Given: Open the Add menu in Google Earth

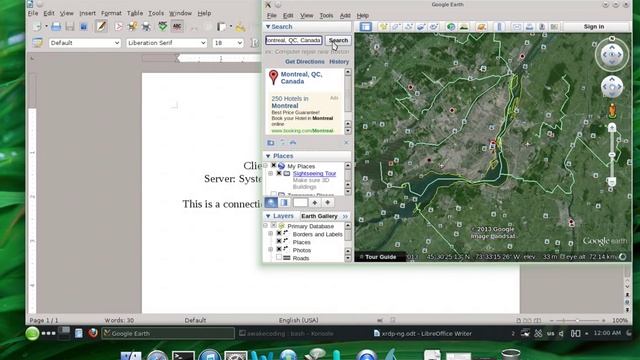Looking at the screenshot, I should (x=345, y=16).
